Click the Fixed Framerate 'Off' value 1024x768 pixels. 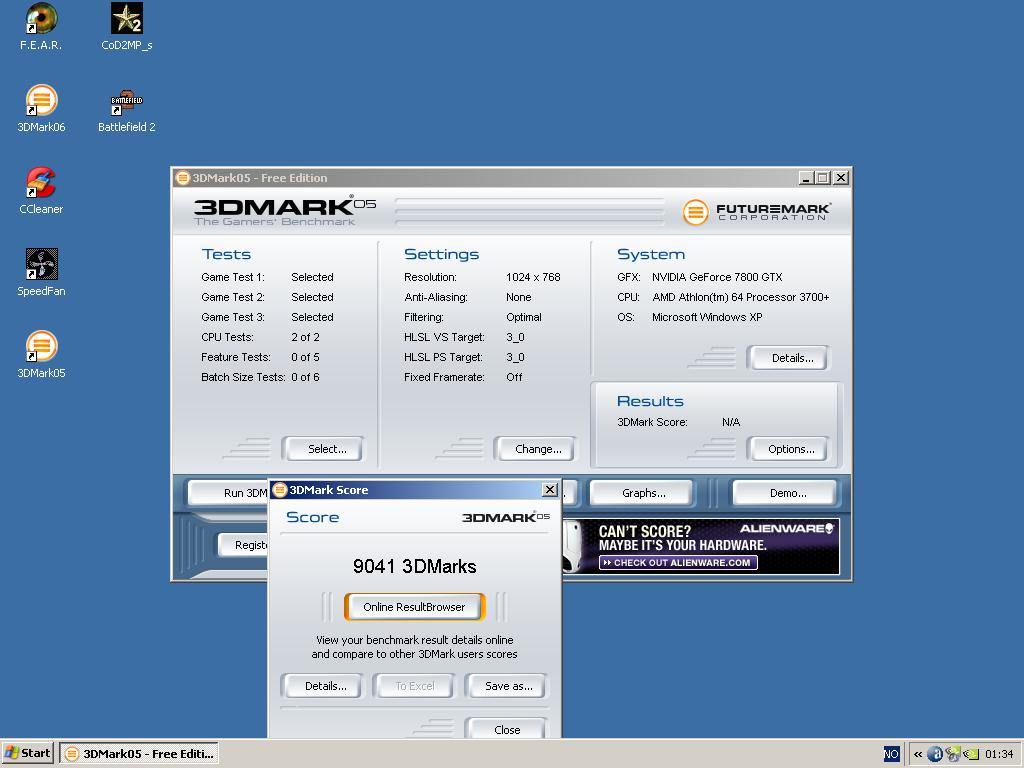[514, 377]
